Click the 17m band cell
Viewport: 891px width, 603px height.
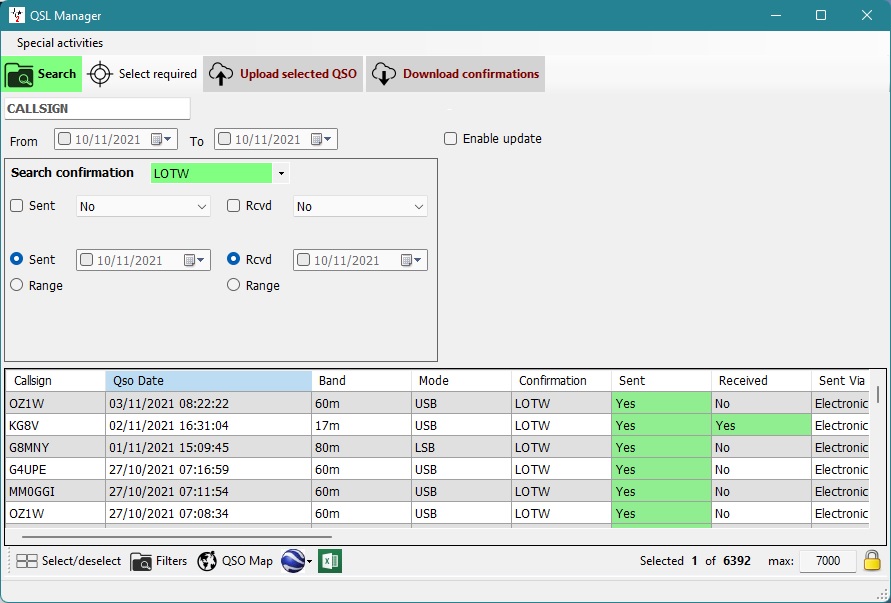361,426
